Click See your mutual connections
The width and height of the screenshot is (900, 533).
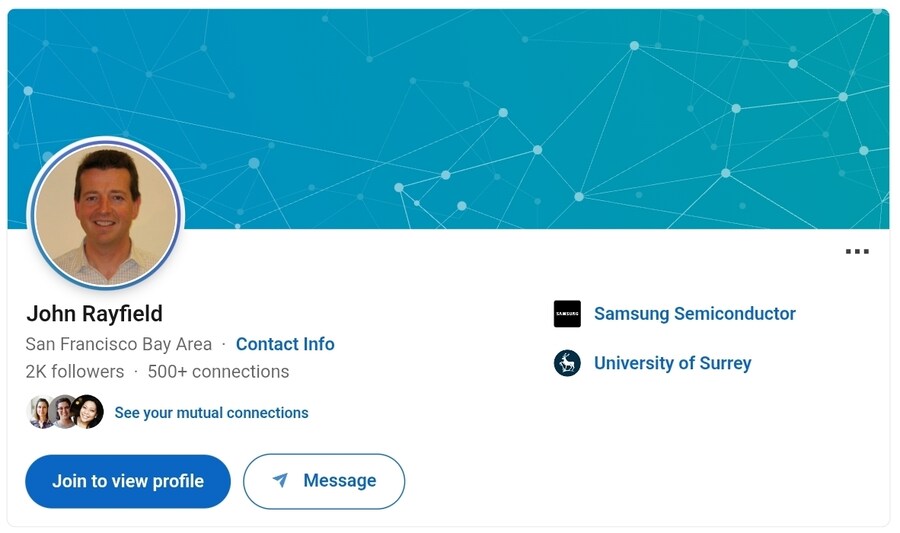(211, 413)
